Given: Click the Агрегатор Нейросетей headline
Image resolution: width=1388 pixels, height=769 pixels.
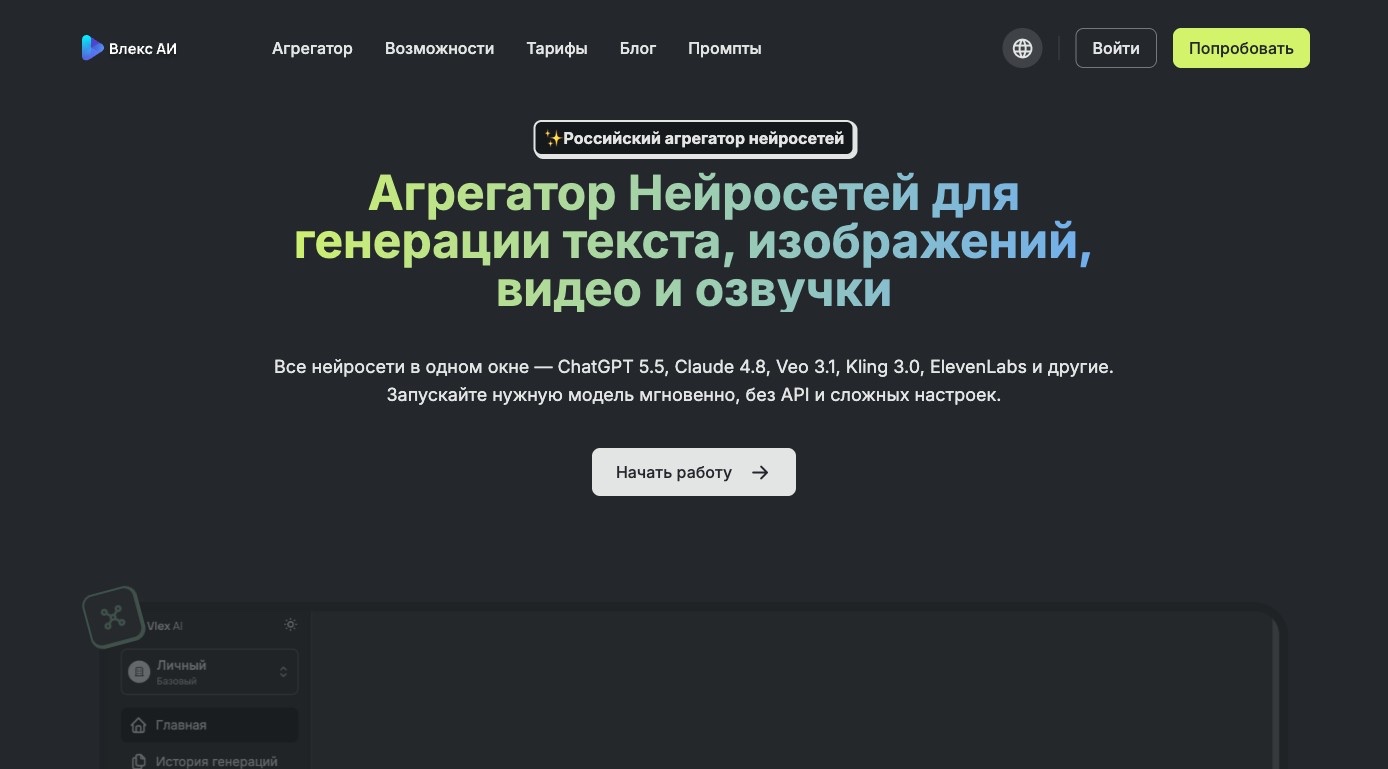Looking at the screenshot, I should pos(693,241).
